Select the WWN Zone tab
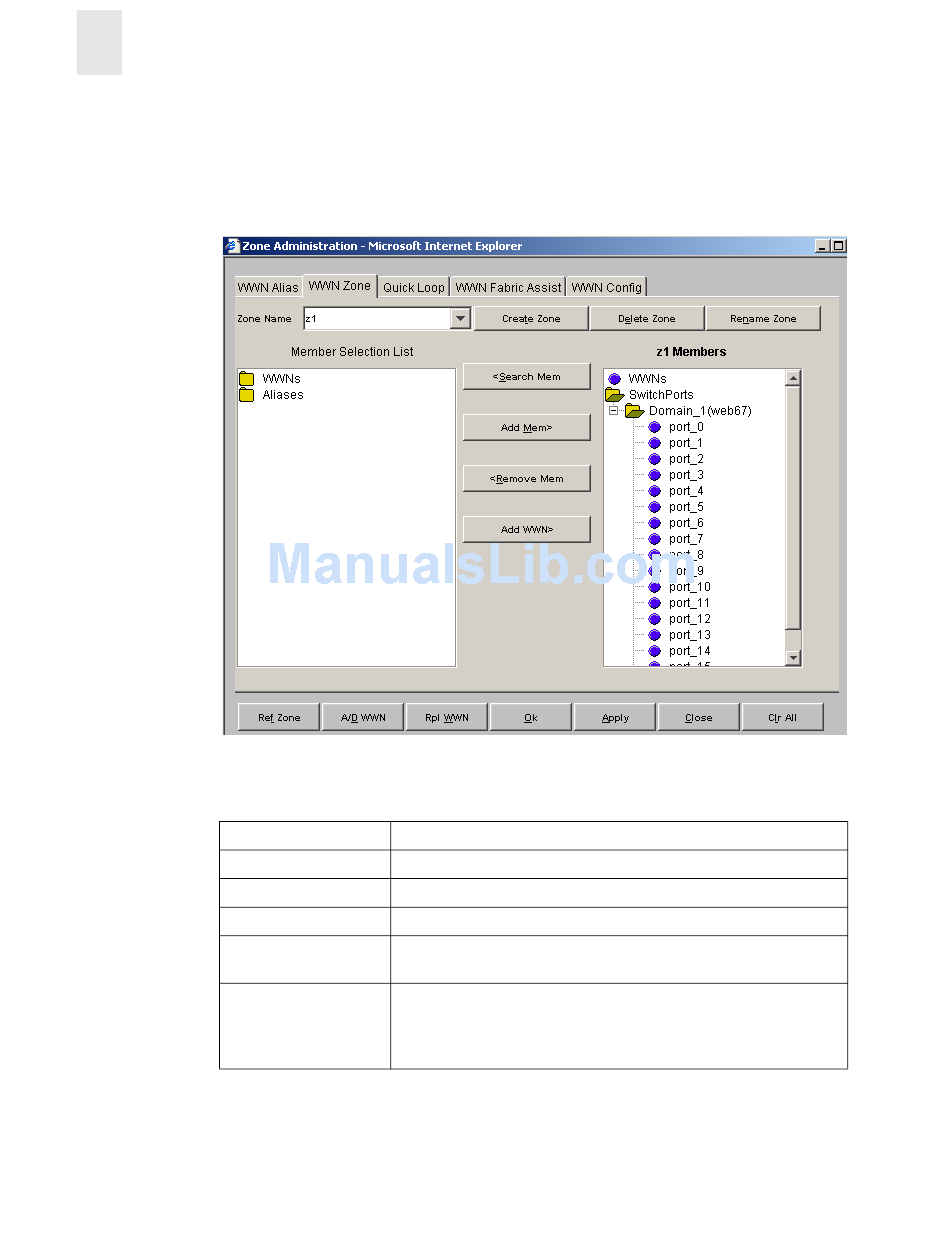The image size is (950, 1237). point(339,285)
